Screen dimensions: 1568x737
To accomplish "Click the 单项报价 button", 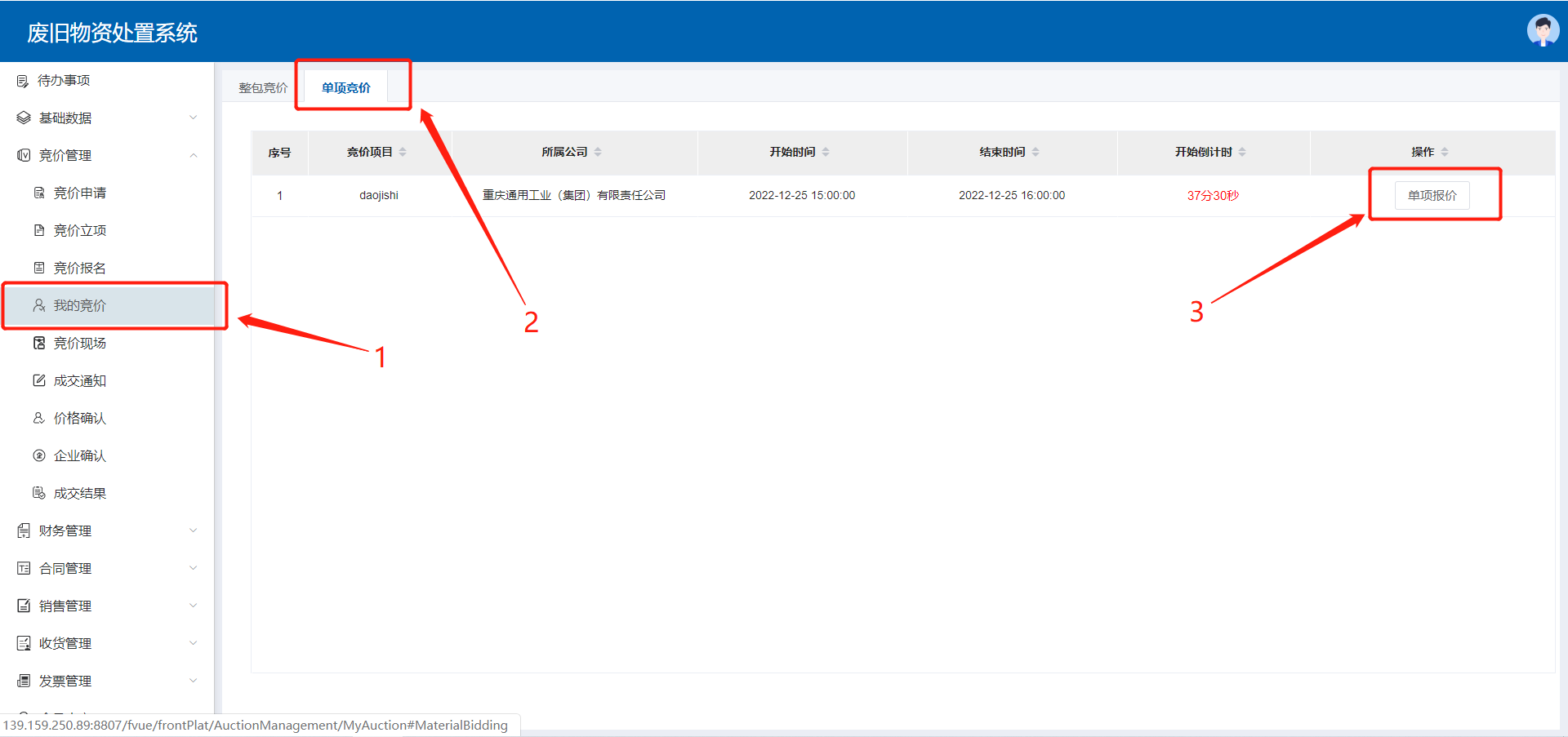I will [x=1432, y=196].
